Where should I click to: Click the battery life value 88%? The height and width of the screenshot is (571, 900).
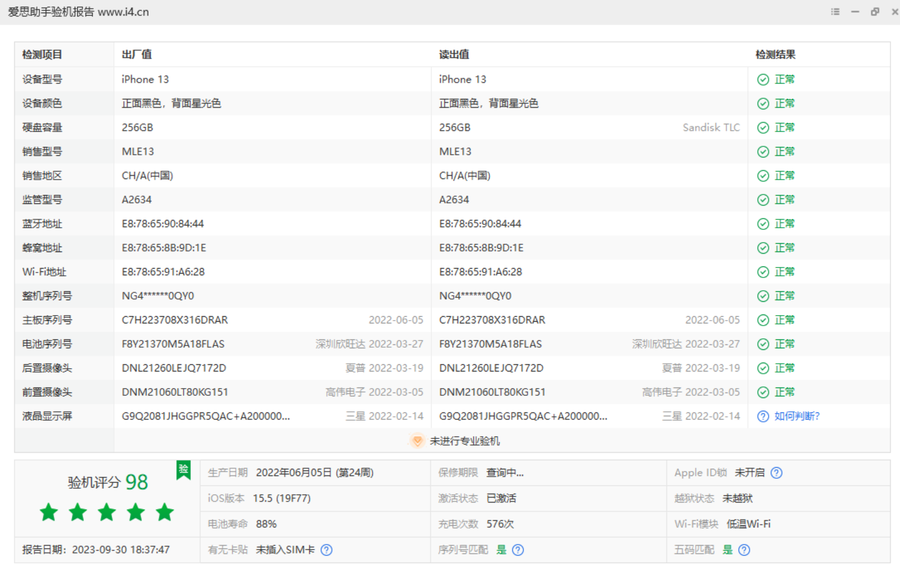[x=266, y=524]
